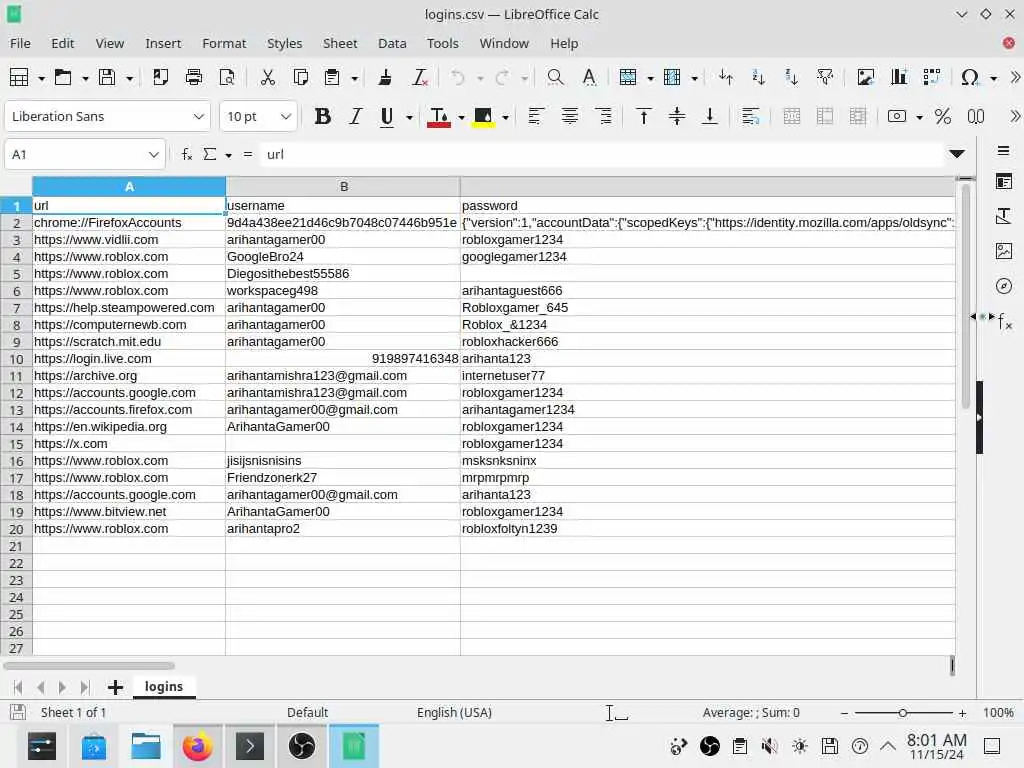Click the Save document icon
The width and height of the screenshot is (1024, 768).
click(x=107, y=77)
